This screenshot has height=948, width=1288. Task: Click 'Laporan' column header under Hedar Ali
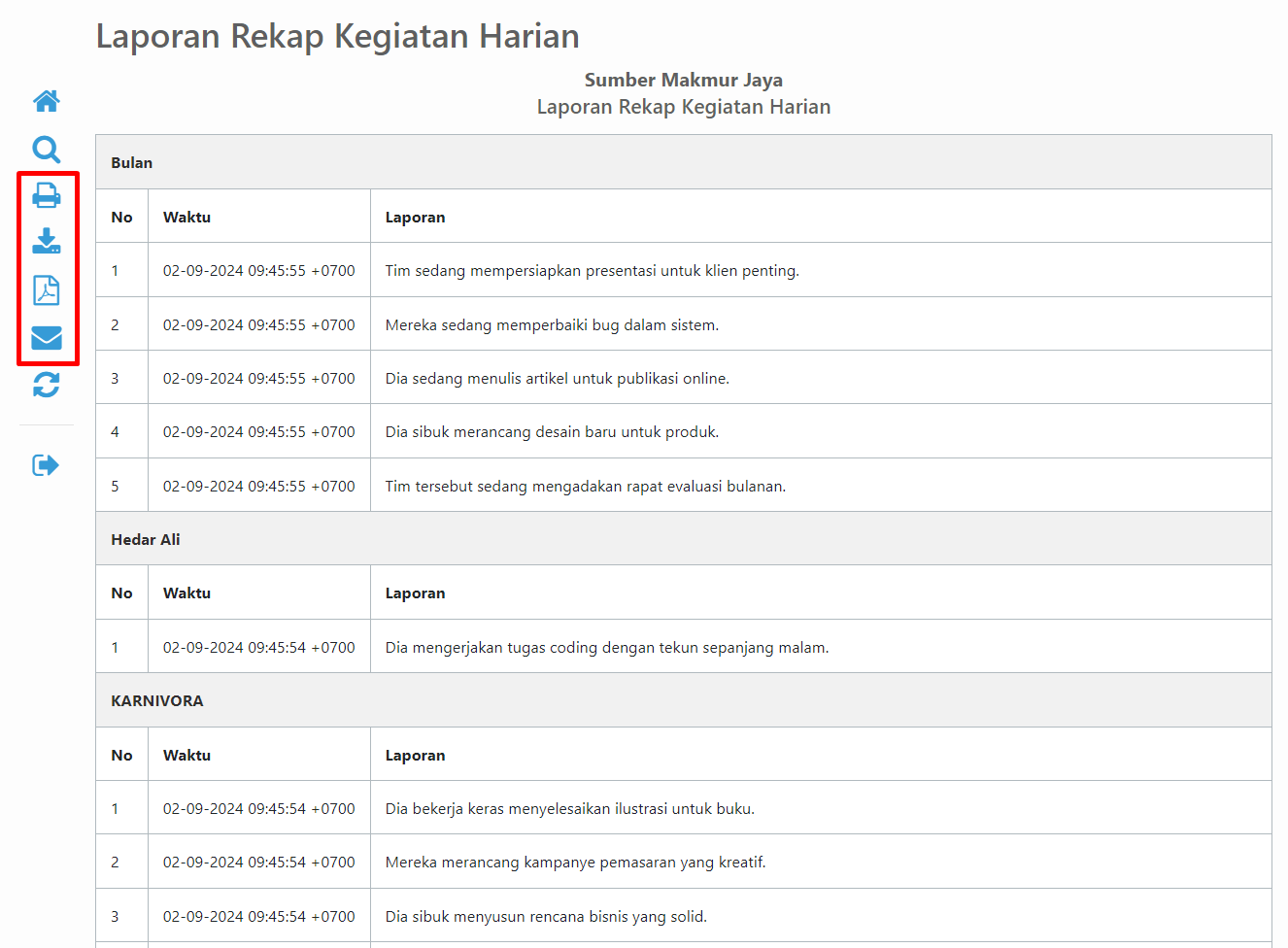click(415, 593)
